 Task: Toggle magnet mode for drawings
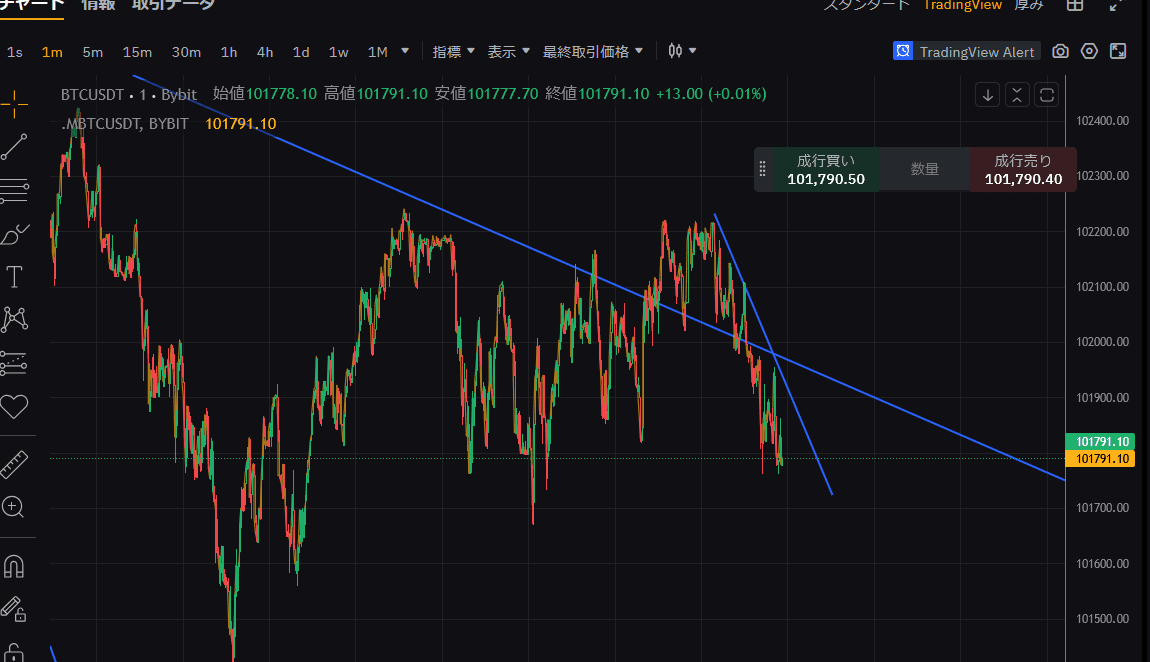(x=14, y=566)
